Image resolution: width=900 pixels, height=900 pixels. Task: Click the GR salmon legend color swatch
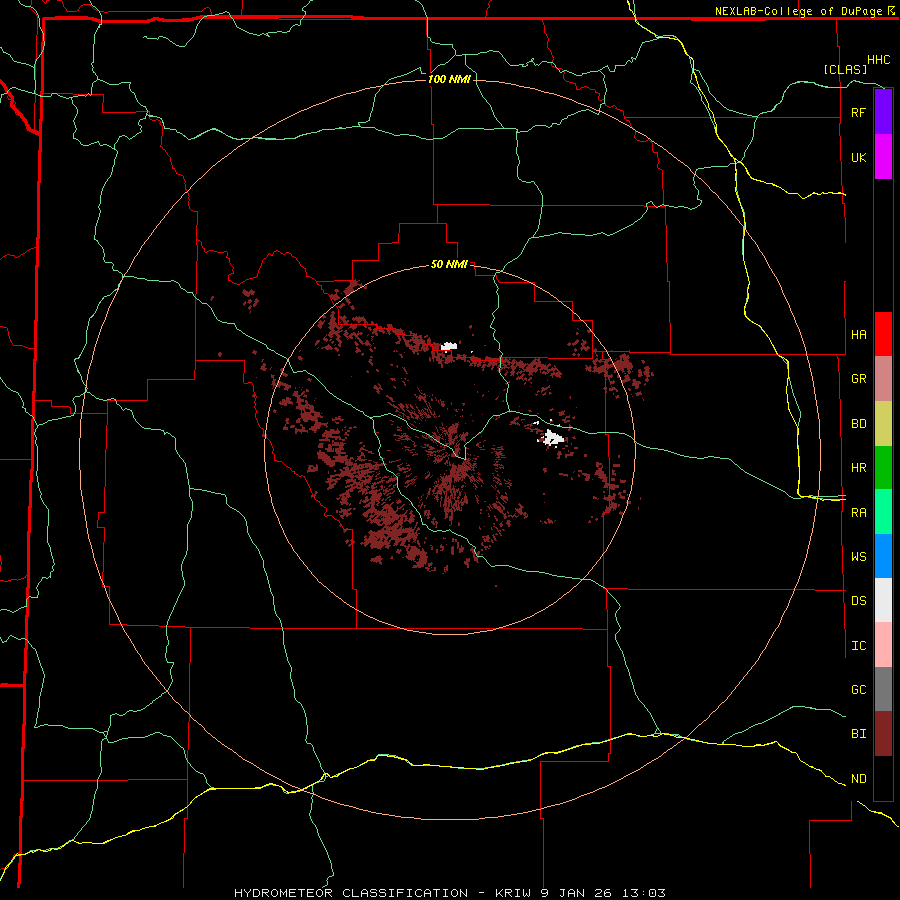coord(883,379)
